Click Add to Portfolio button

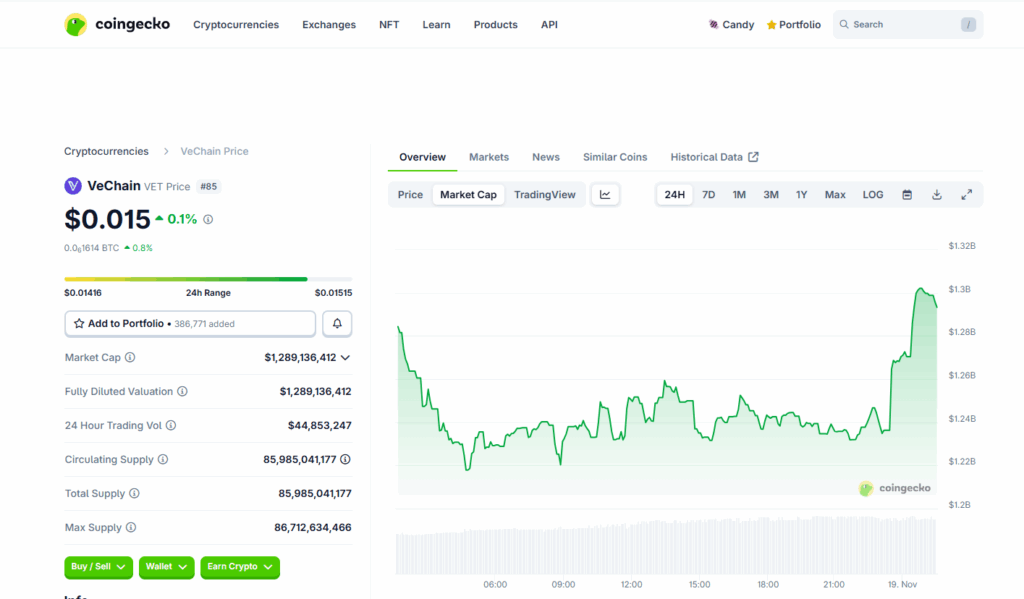[x=190, y=324]
